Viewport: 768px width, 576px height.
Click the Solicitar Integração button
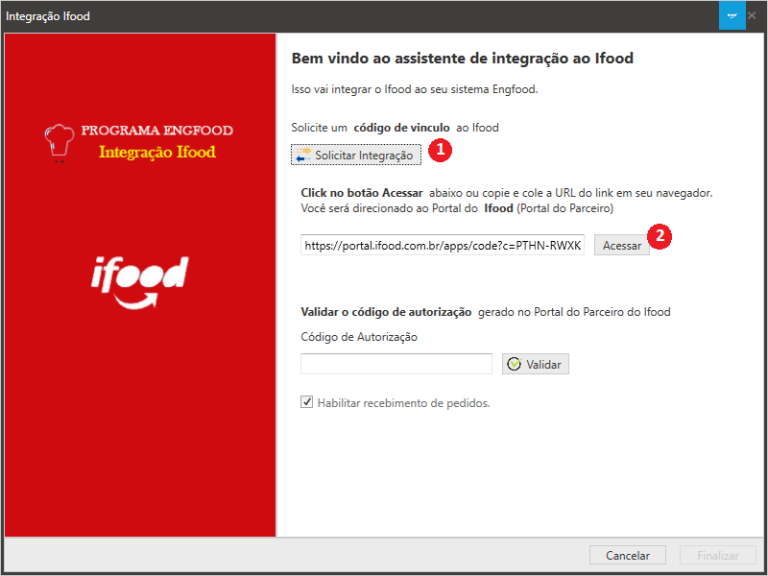click(x=356, y=155)
